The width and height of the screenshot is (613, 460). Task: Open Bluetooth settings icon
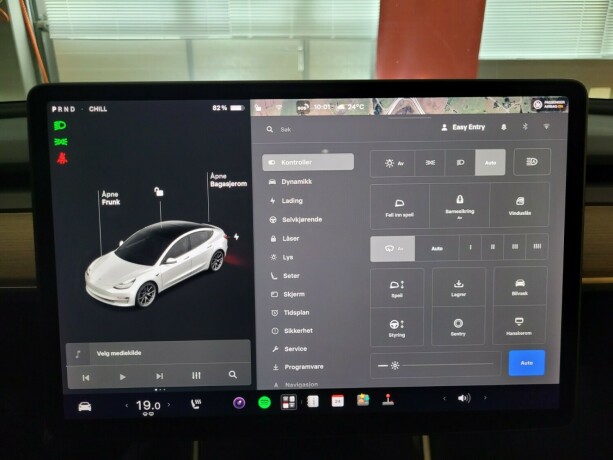525,127
